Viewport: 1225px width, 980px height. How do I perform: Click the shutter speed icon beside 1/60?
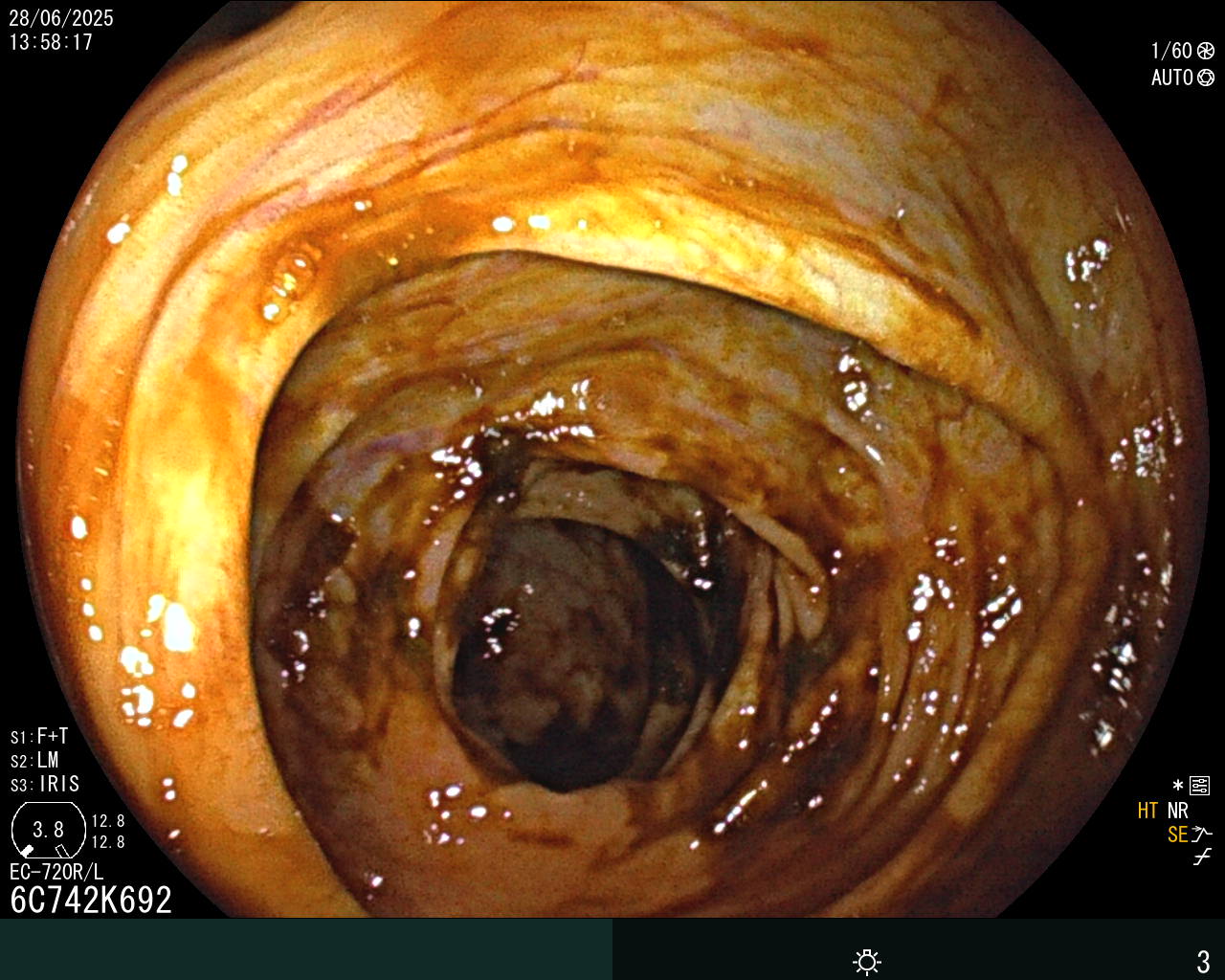point(1206,51)
